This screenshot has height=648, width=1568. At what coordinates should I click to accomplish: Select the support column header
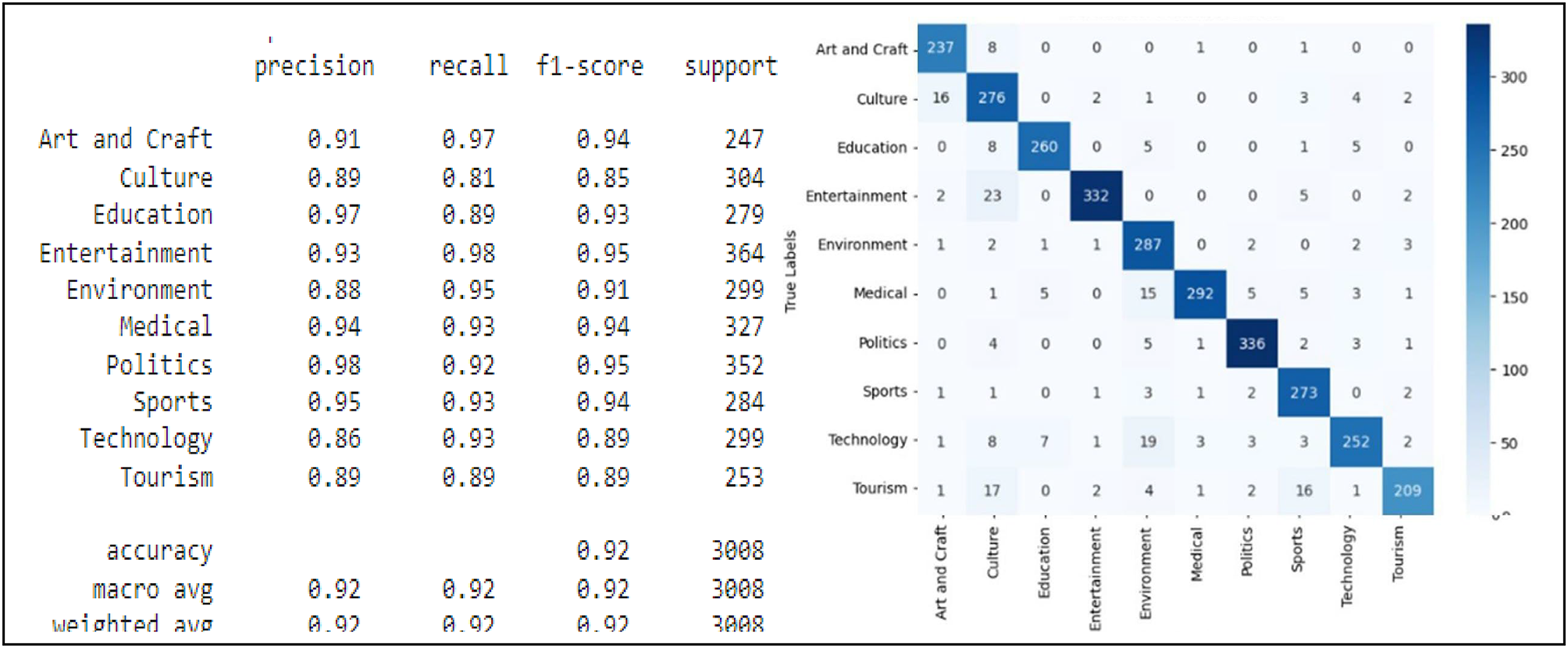click(731, 66)
